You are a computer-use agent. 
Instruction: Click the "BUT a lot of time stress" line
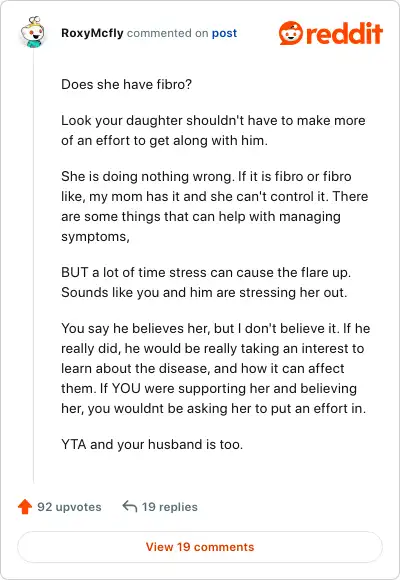[206, 273]
